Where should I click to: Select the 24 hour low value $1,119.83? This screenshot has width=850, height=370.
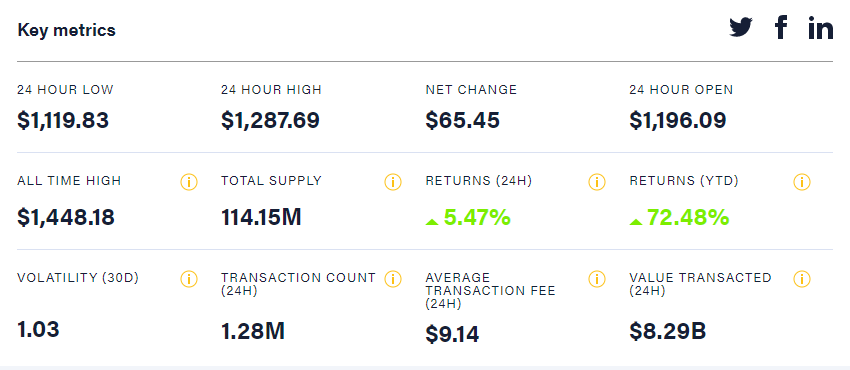coord(63,120)
